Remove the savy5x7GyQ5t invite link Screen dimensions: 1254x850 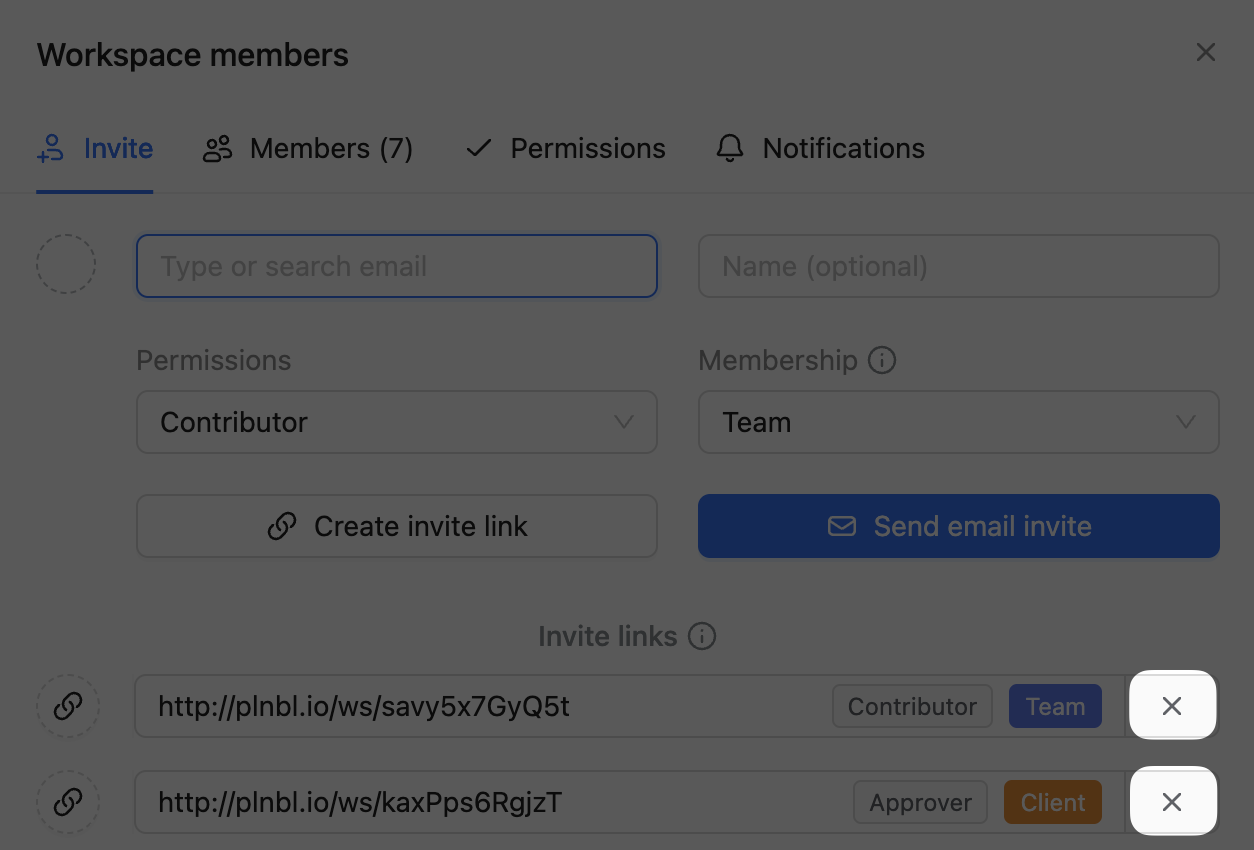tap(1172, 706)
